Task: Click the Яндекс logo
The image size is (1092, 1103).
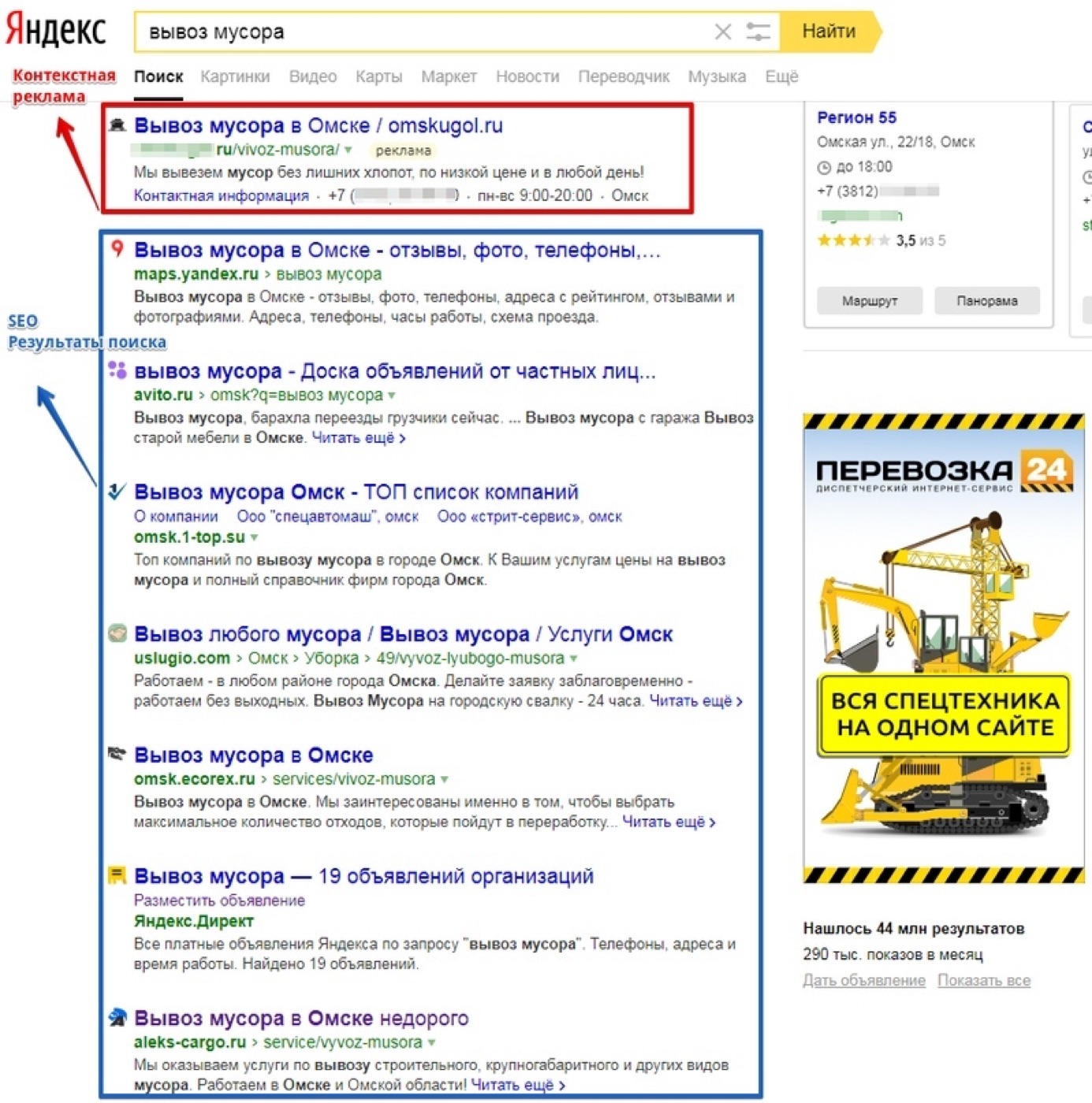Action: click(55, 31)
